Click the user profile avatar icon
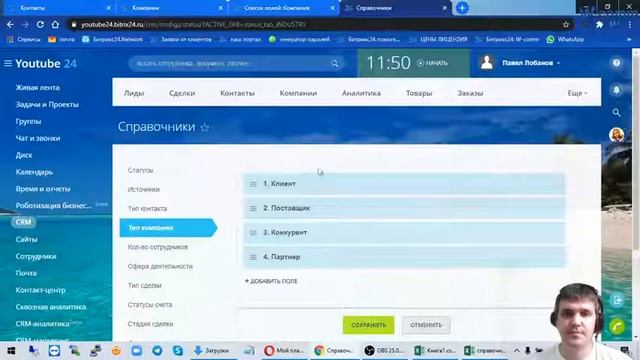 (487, 62)
